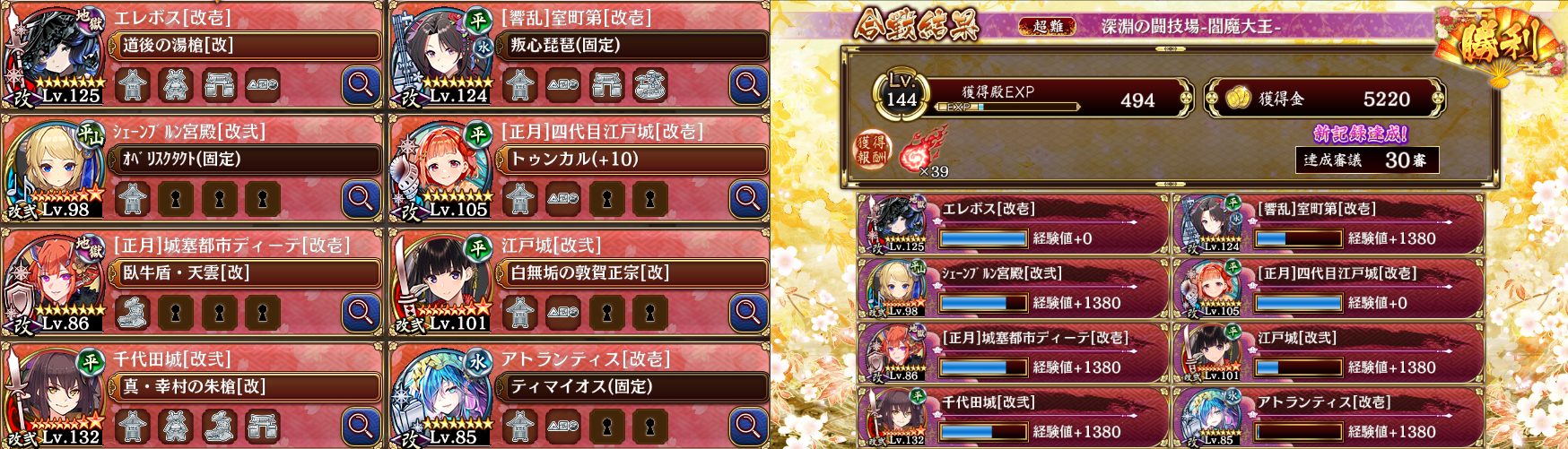Open magnifier details for エレボス[改壱]
This screenshot has width=1568, height=449.
[x=361, y=85]
